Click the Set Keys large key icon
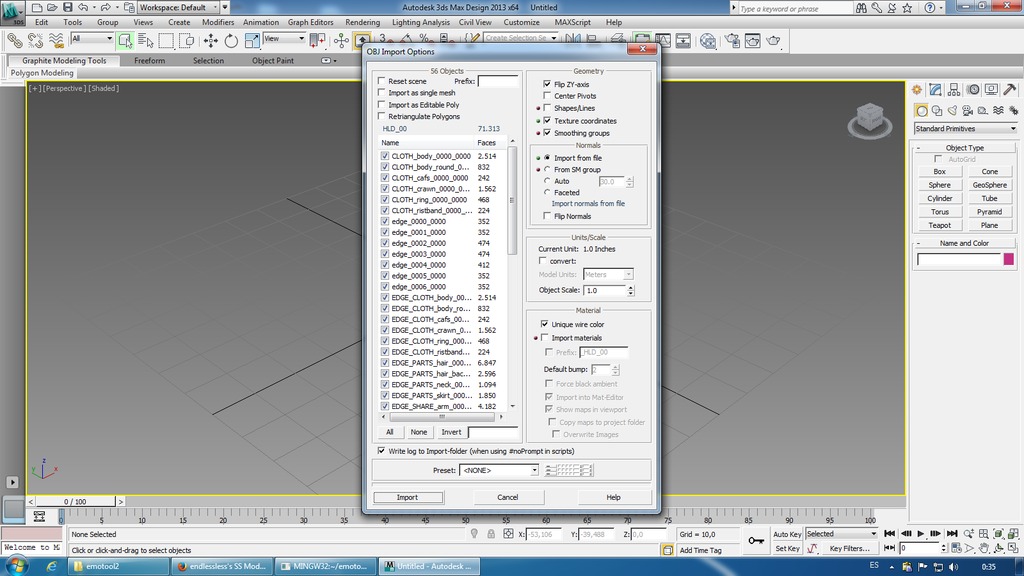Viewport: 1024px width, 576px height. [756, 541]
